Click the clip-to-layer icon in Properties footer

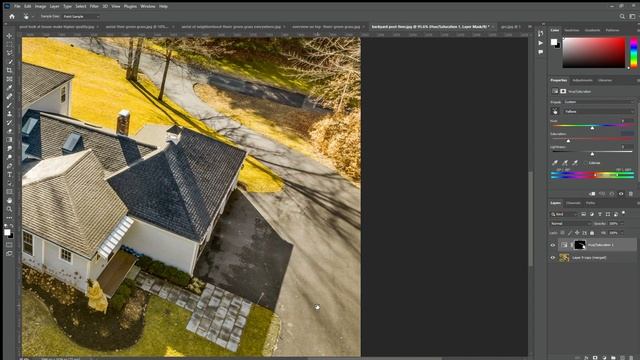click(x=592, y=194)
